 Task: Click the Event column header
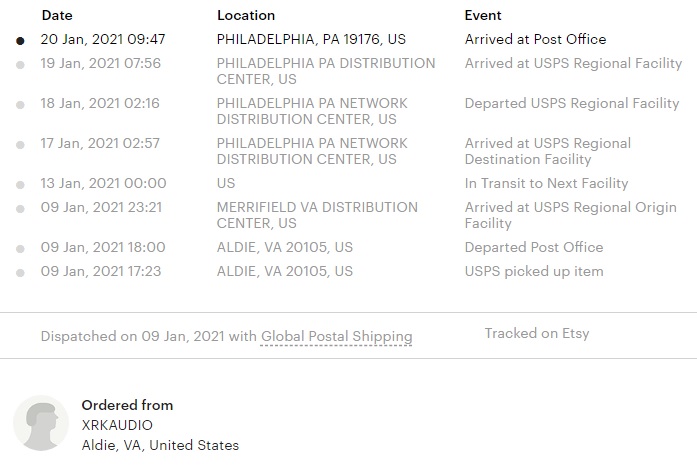coord(483,16)
